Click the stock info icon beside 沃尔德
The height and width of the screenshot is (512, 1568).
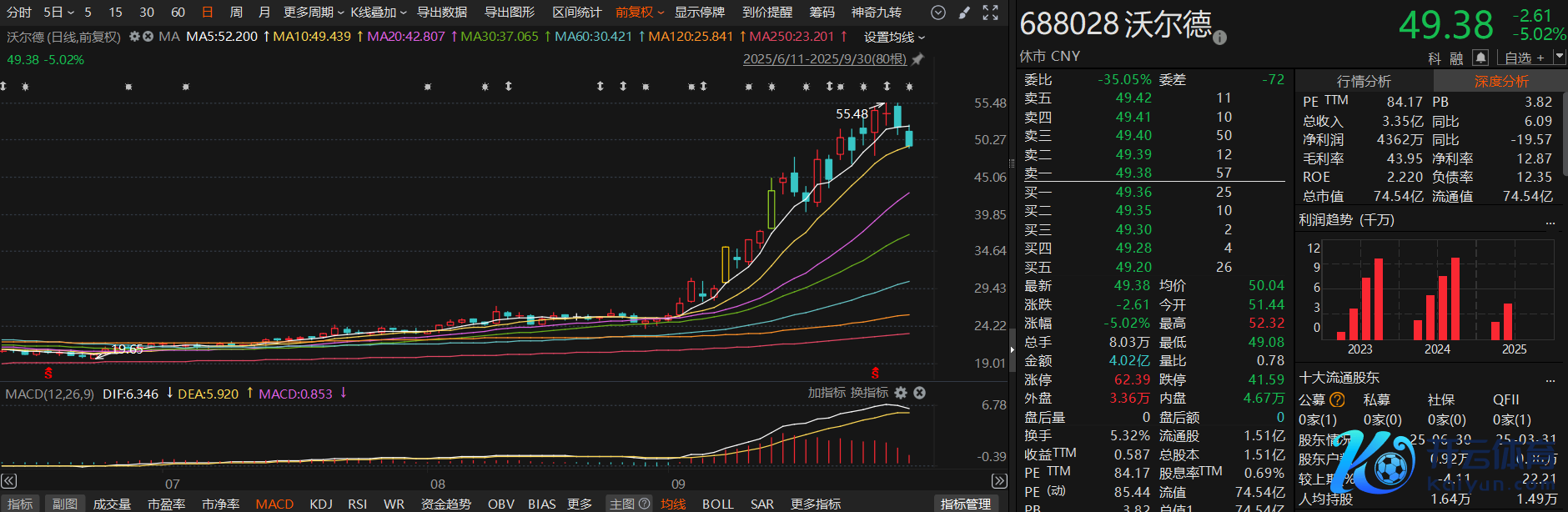[x=1219, y=38]
